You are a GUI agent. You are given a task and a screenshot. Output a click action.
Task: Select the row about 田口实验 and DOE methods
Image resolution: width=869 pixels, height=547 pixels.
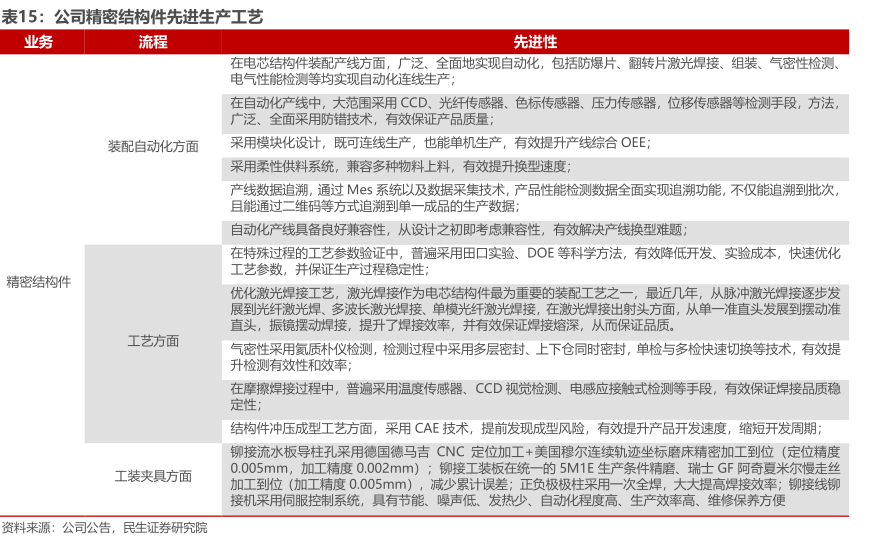pos(535,261)
